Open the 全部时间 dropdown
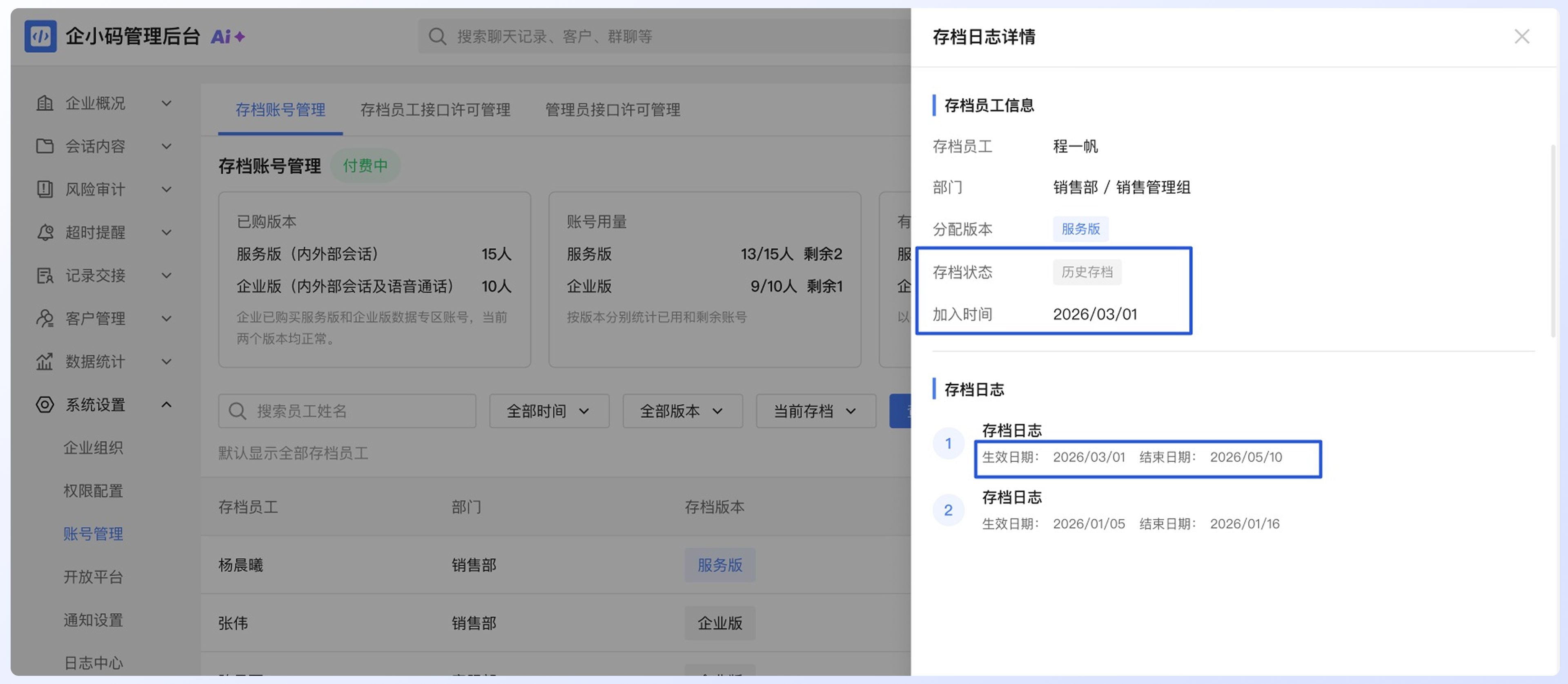Viewport: 1568px width, 684px height. click(549, 411)
